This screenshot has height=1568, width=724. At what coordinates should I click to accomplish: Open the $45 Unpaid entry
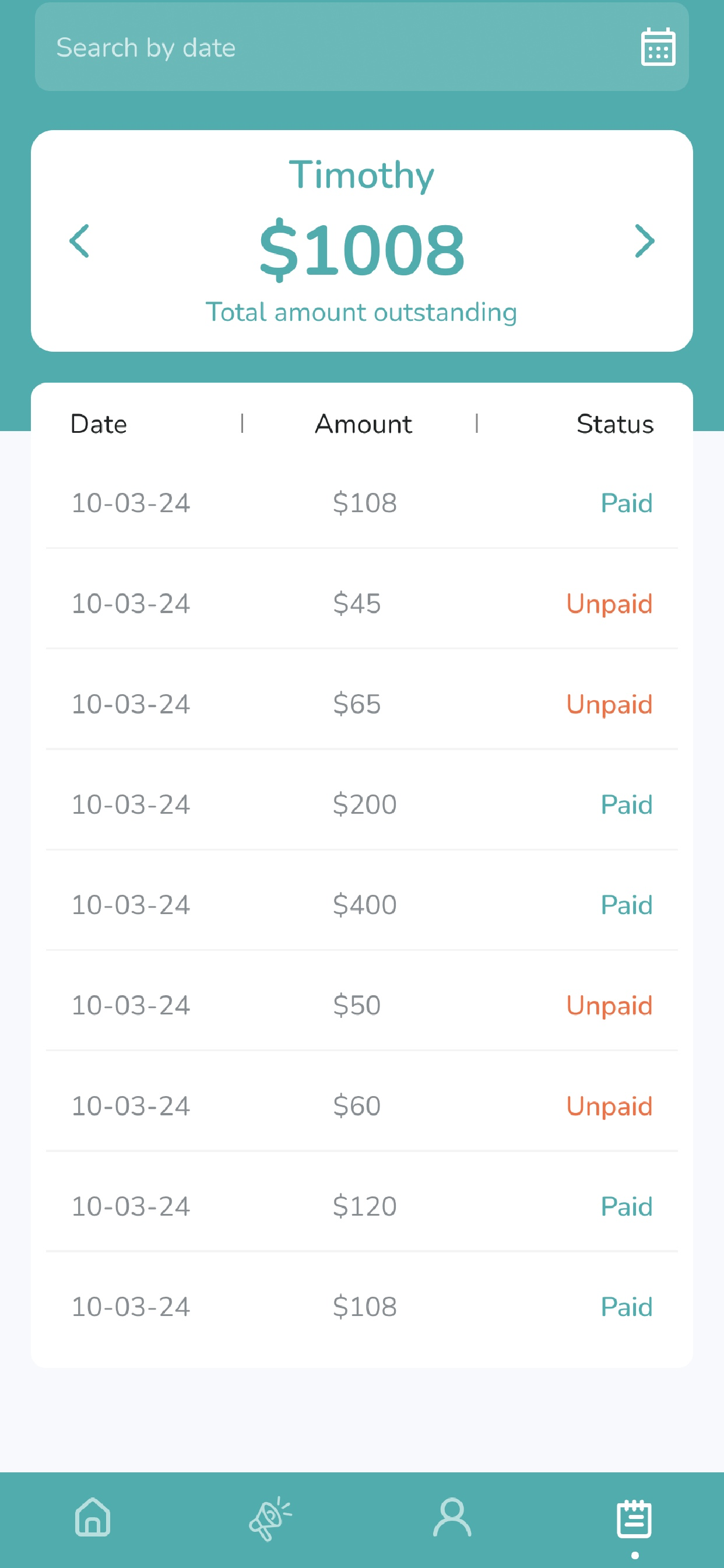coord(362,603)
